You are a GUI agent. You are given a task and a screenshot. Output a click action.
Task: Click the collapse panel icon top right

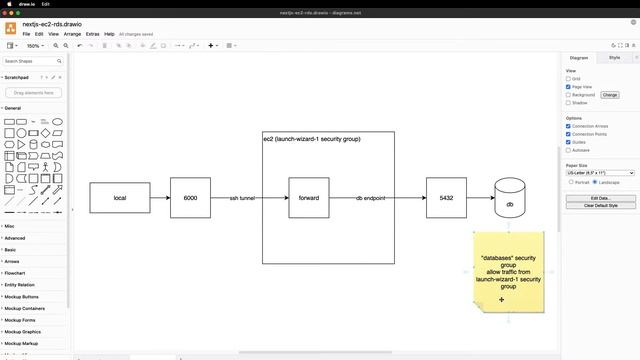click(634, 45)
